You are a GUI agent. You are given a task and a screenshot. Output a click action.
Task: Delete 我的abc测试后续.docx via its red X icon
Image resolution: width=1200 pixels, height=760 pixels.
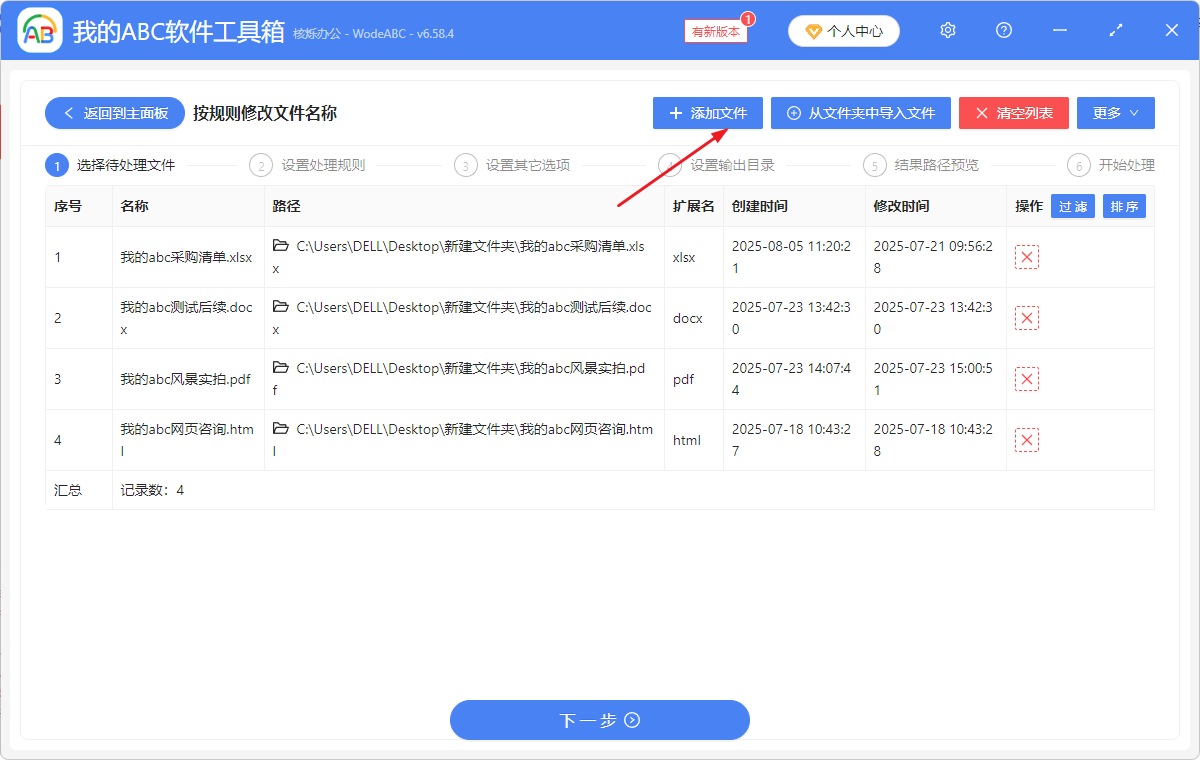[1027, 318]
